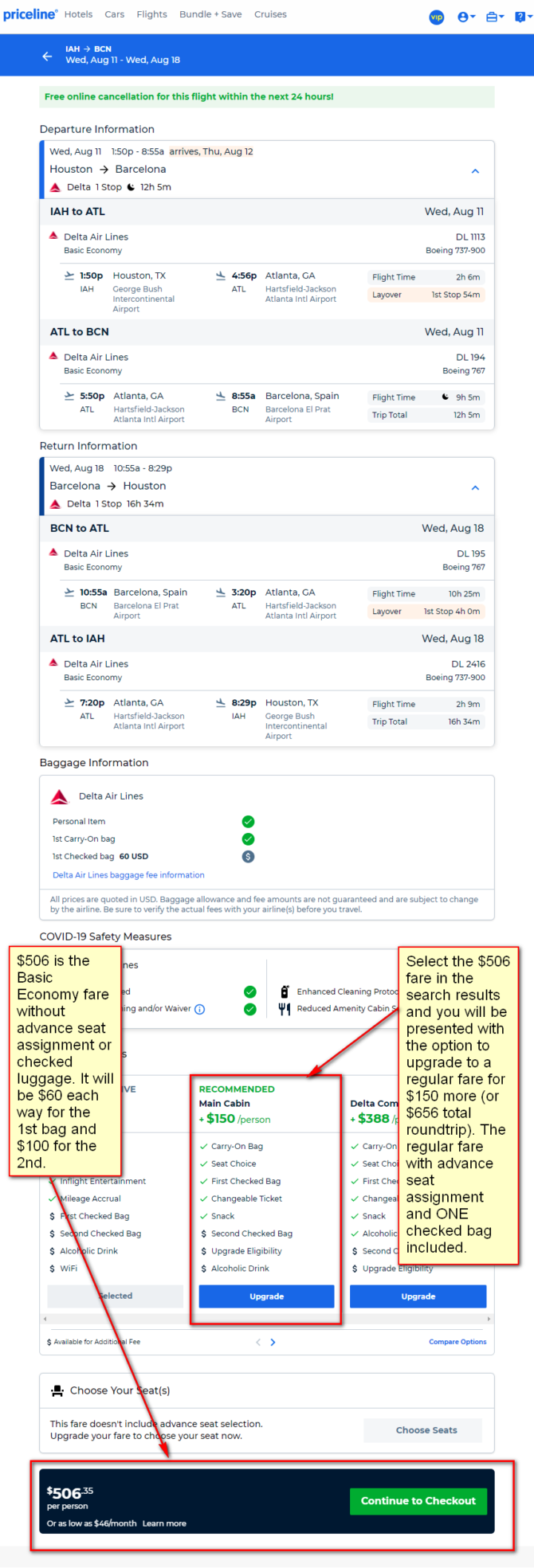Open the VIP badge icon

coord(437,17)
